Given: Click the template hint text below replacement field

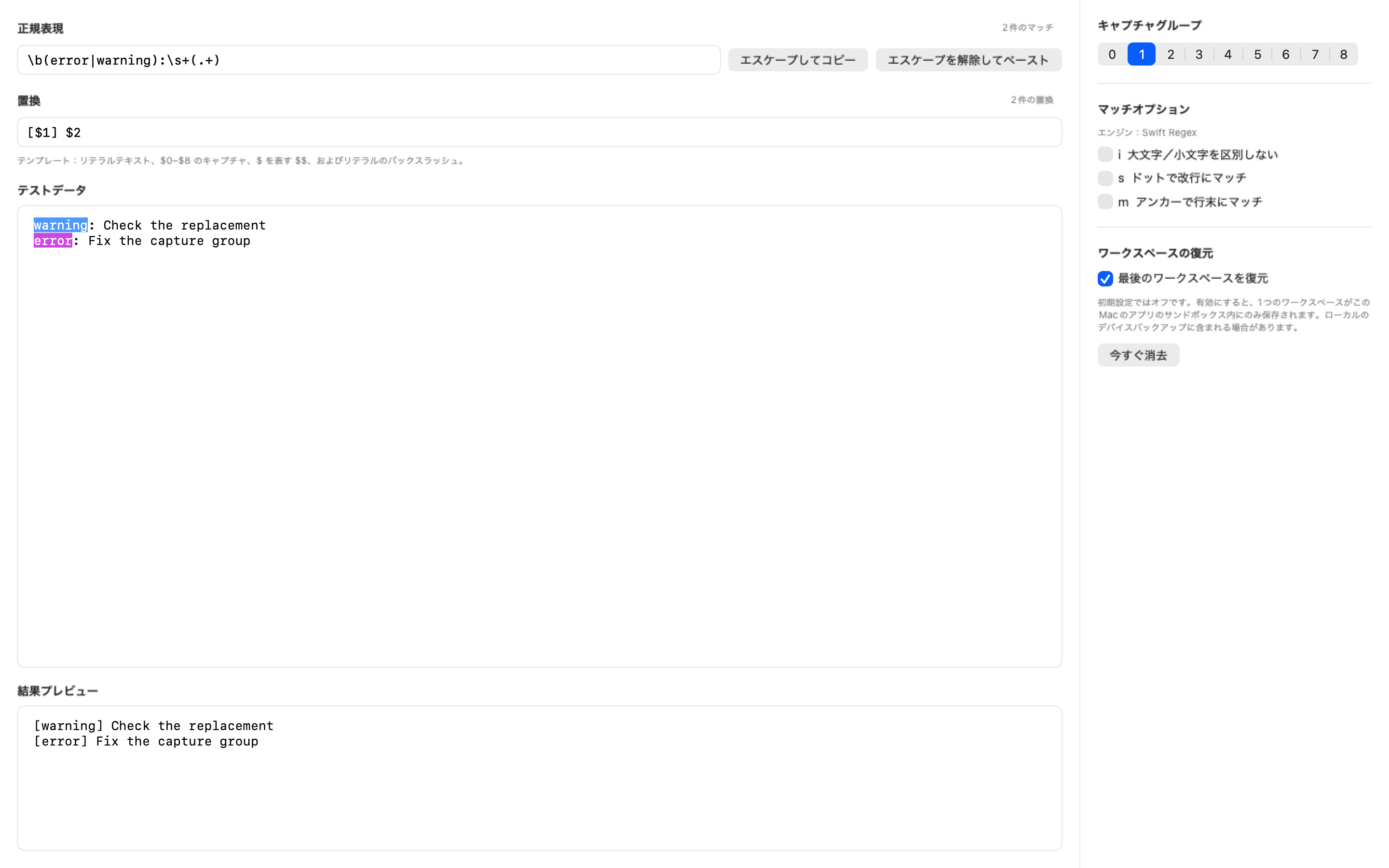Looking at the screenshot, I should [242, 161].
